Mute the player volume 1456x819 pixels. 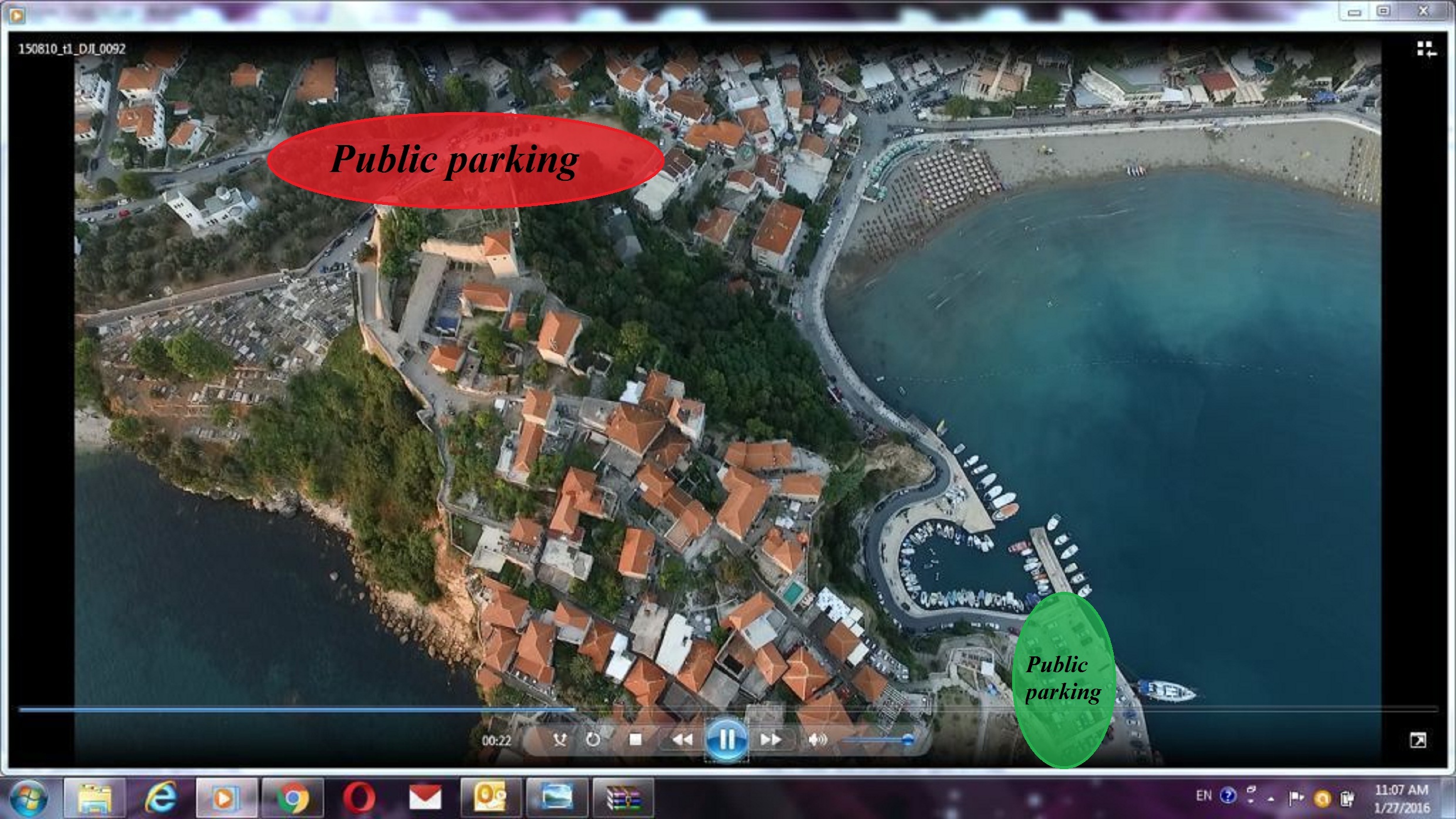(x=817, y=740)
